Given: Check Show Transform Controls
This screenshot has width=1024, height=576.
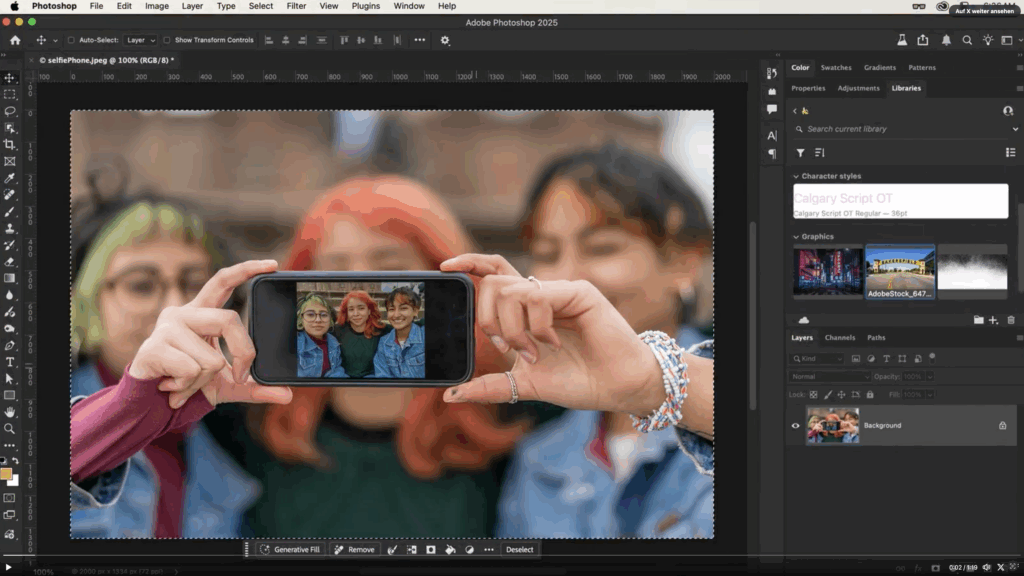Looking at the screenshot, I should tap(168, 40).
